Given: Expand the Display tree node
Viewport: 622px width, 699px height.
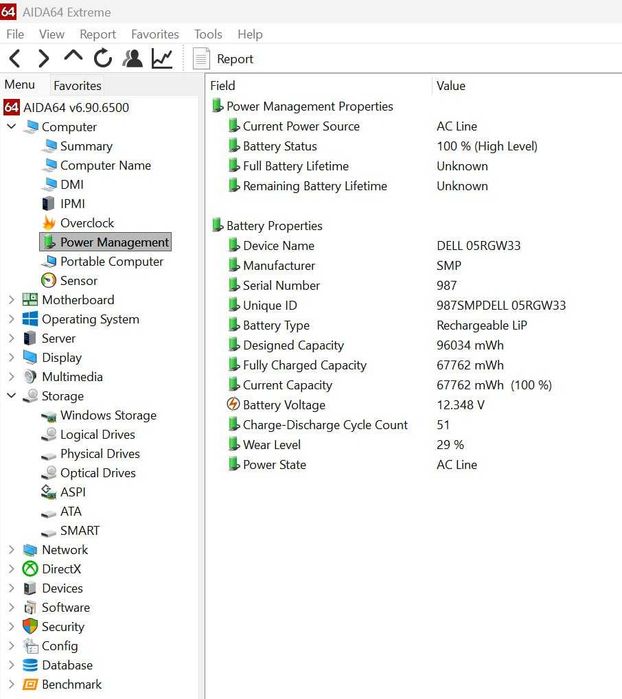Looking at the screenshot, I should 12,358.
